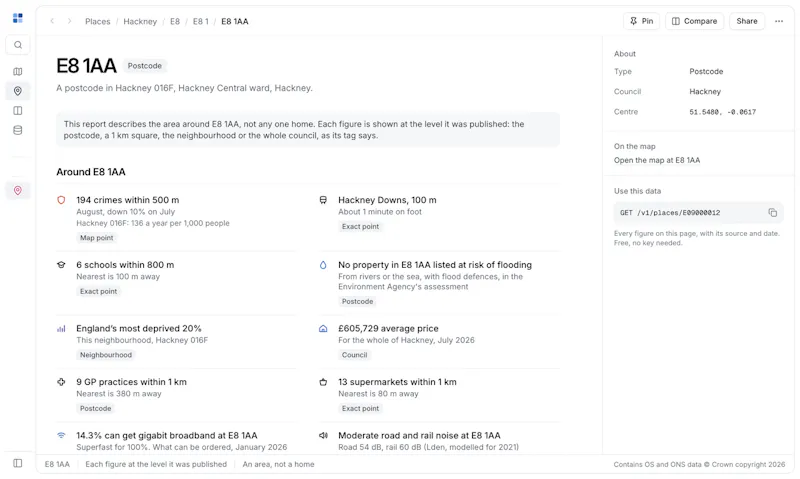Go to Hackney in the breadcrumb

point(140,21)
